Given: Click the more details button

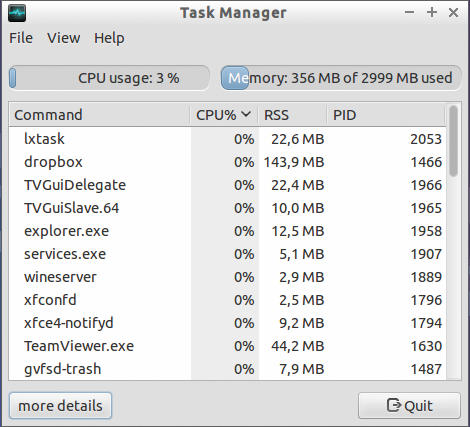Looking at the screenshot, I should point(60,406).
